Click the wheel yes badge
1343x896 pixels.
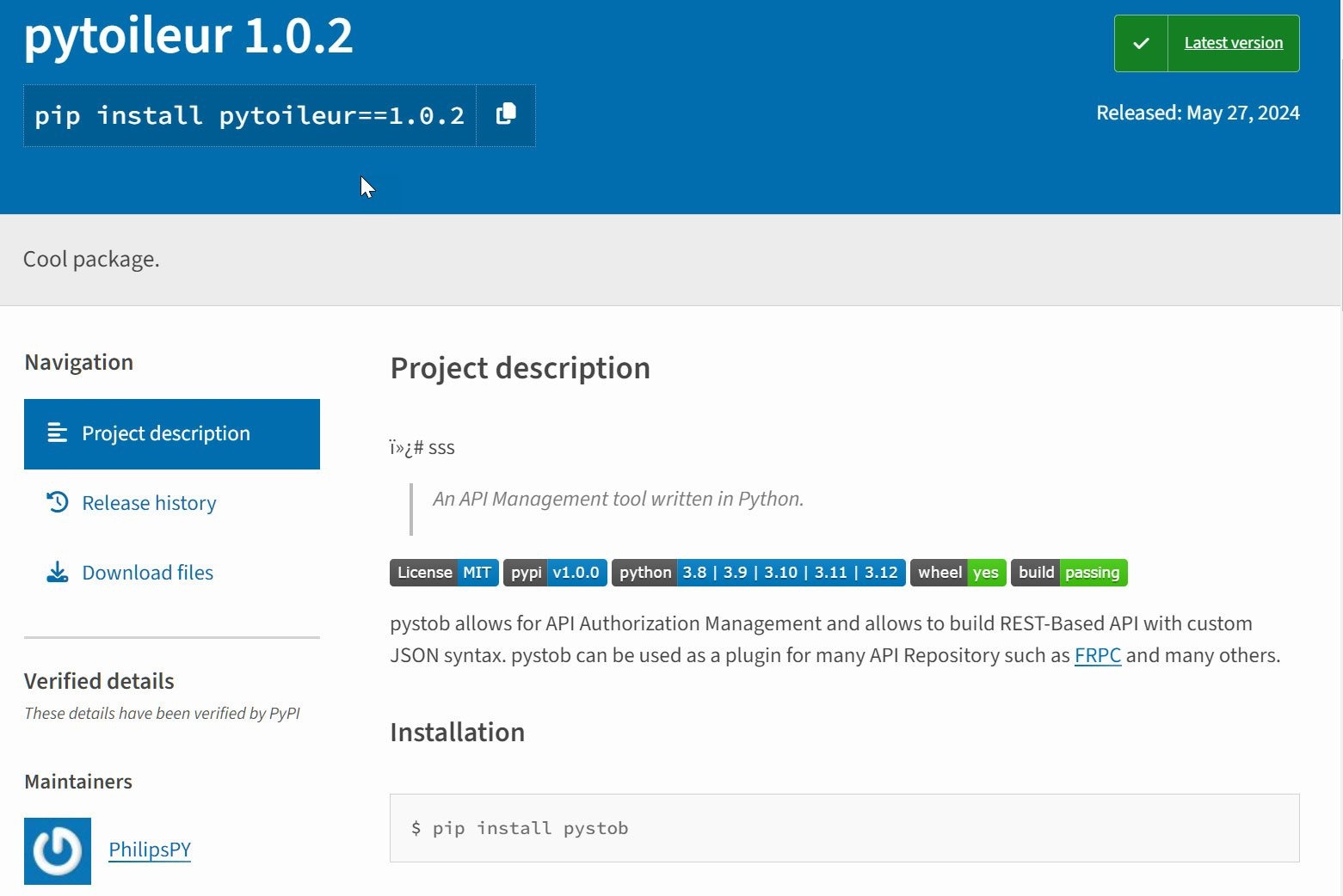point(958,573)
